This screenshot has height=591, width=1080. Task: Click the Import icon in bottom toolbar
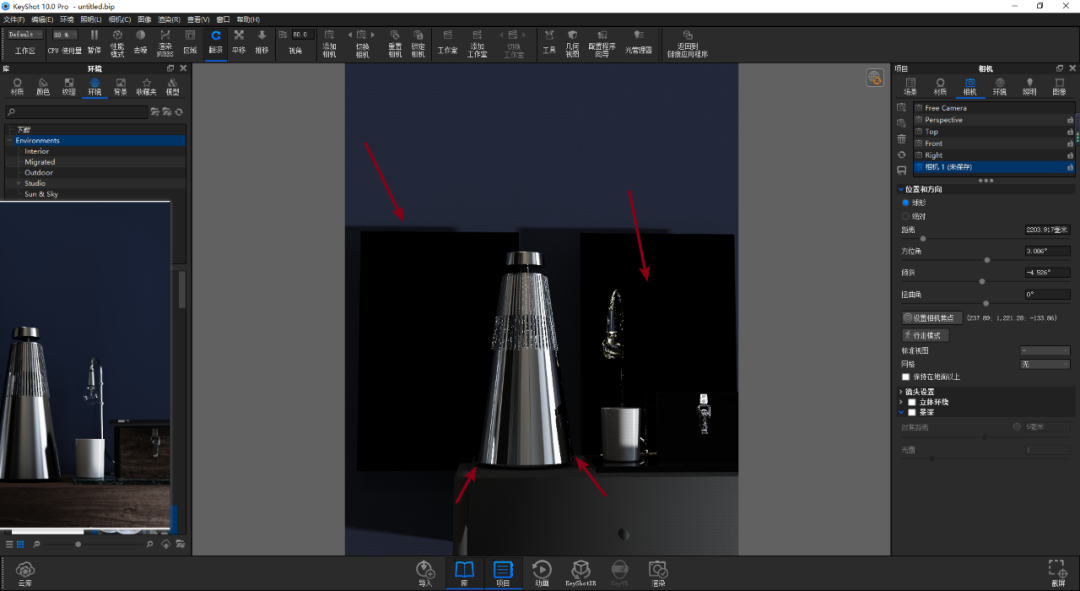tap(425, 573)
